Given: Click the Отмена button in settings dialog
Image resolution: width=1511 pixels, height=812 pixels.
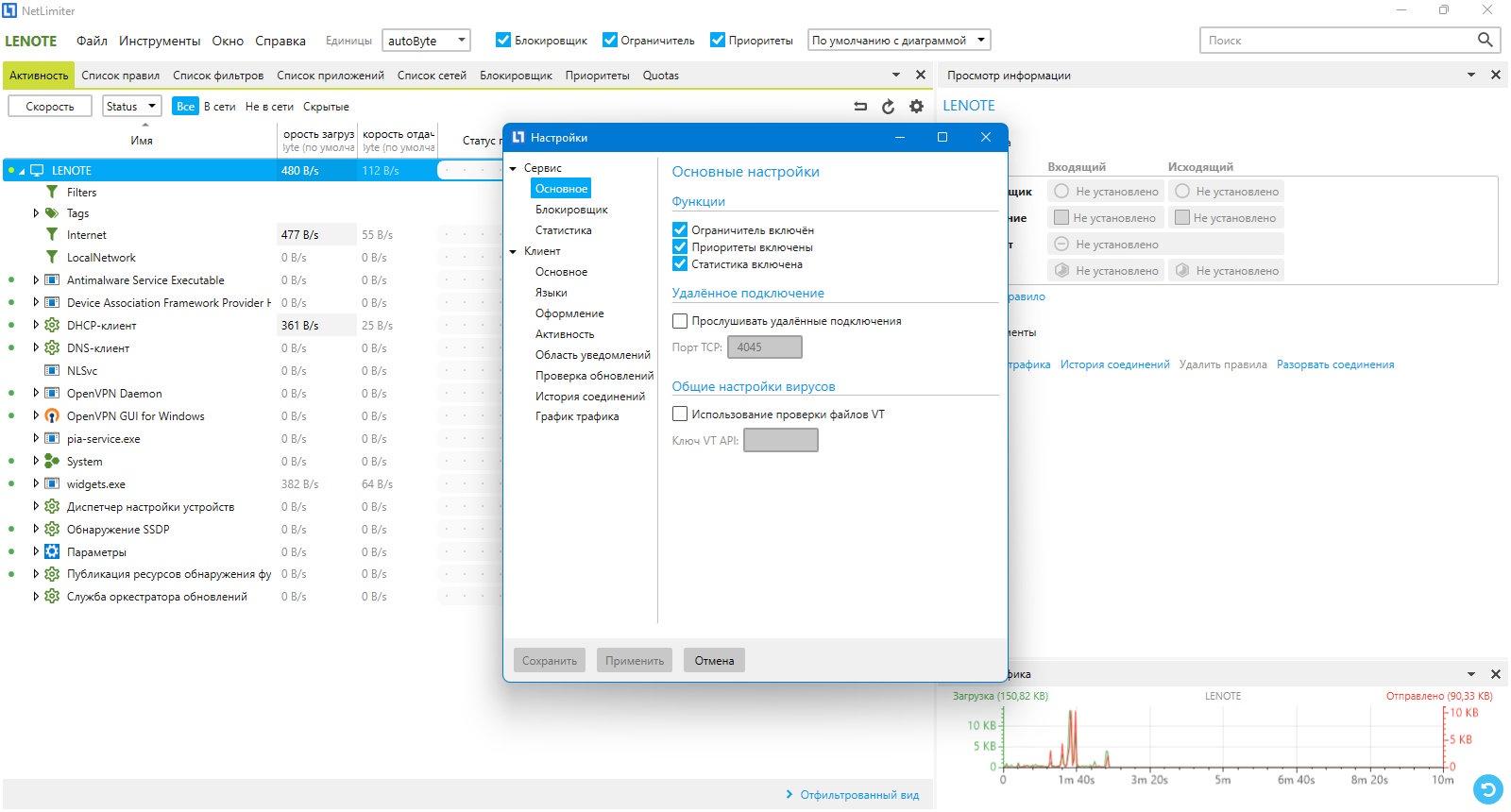Looking at the screenshot, I should click(x=714, y=660).
